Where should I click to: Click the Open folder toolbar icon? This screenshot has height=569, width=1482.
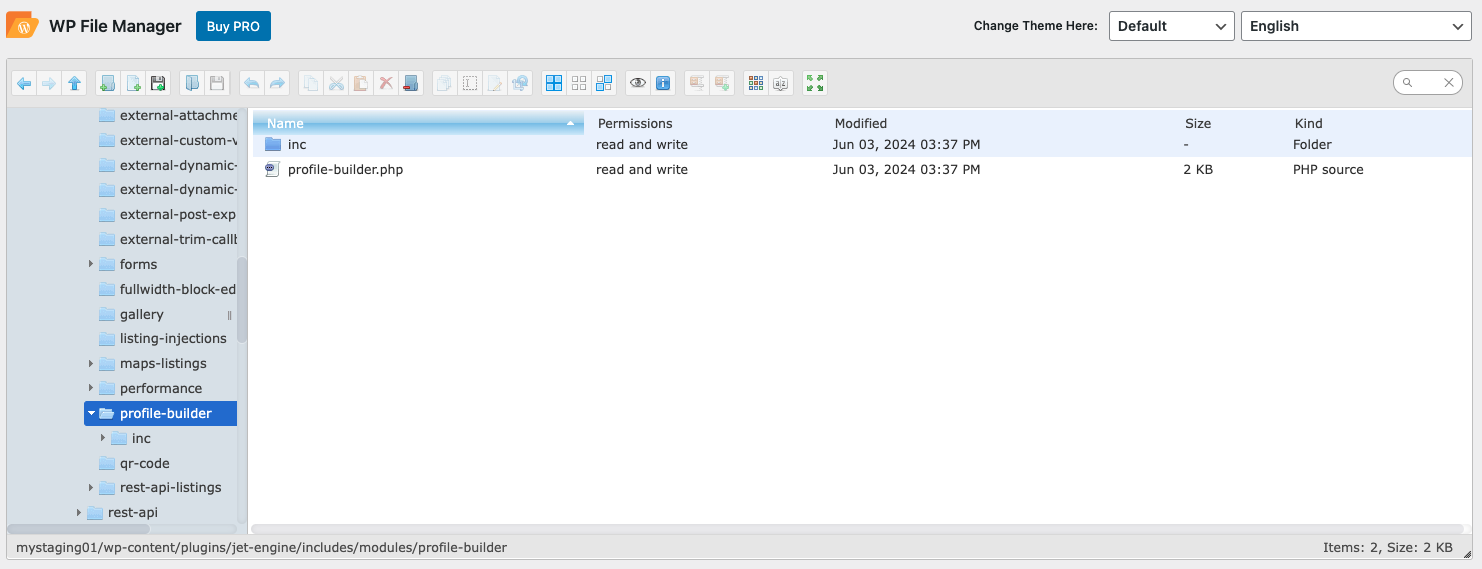(192, 84)
